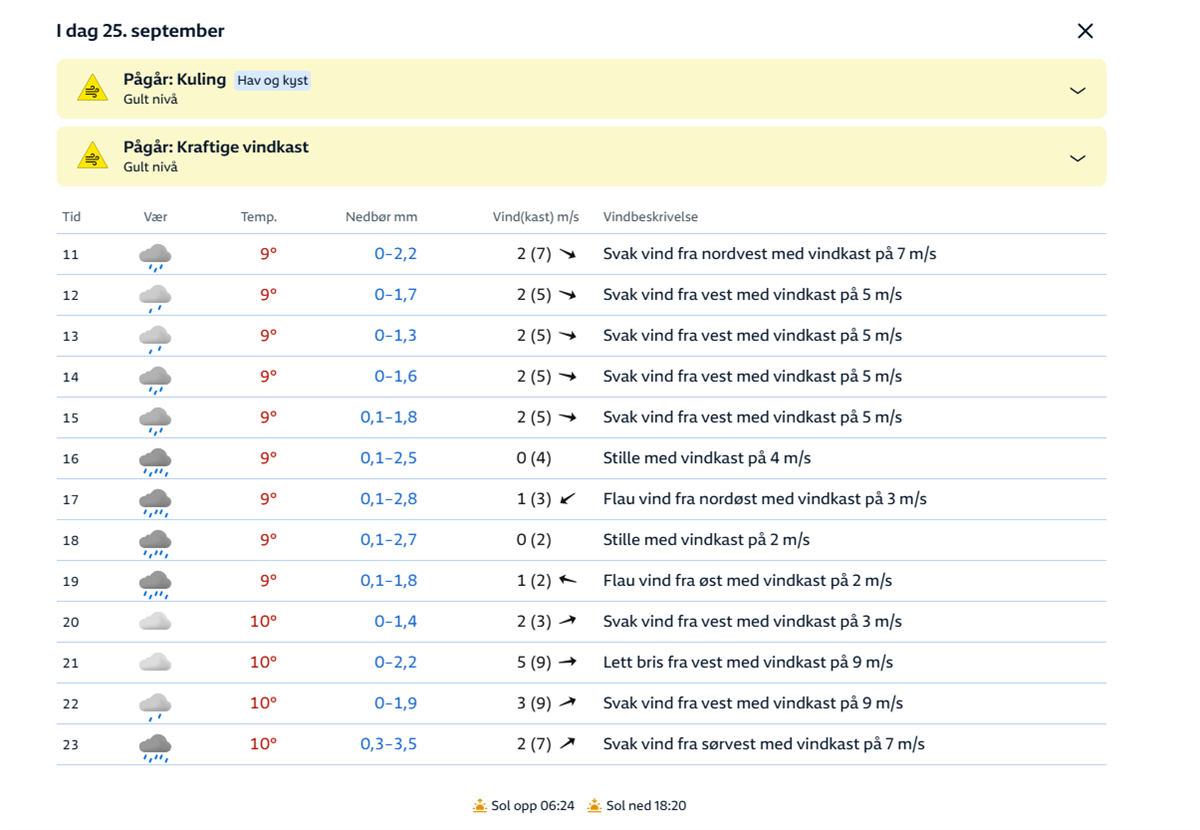The height and width of the screenshot is (830, 1200).
Task: Click the Kuling yellow warning triangle icon
Action: click(x=92, y=89)
